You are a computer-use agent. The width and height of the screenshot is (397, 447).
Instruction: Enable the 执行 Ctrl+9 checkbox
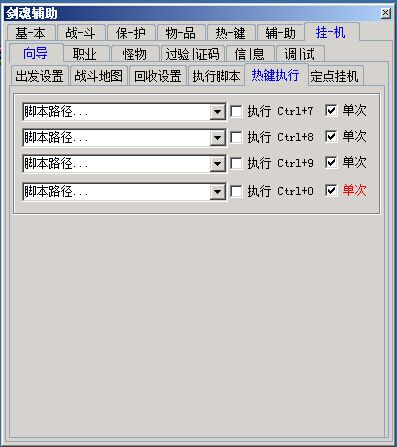click(236, 163)
